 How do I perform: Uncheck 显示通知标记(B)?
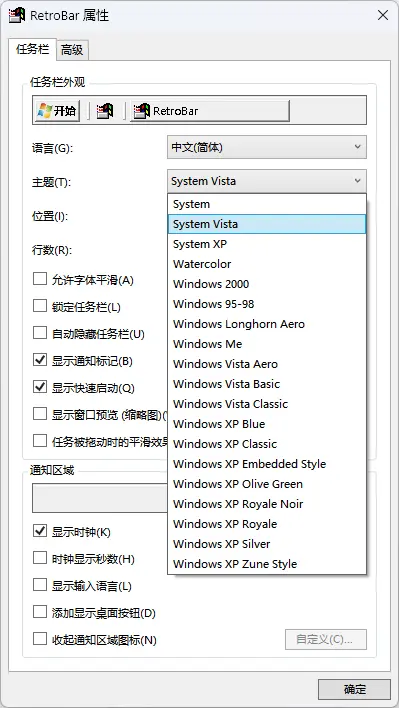tap(40, 360)
